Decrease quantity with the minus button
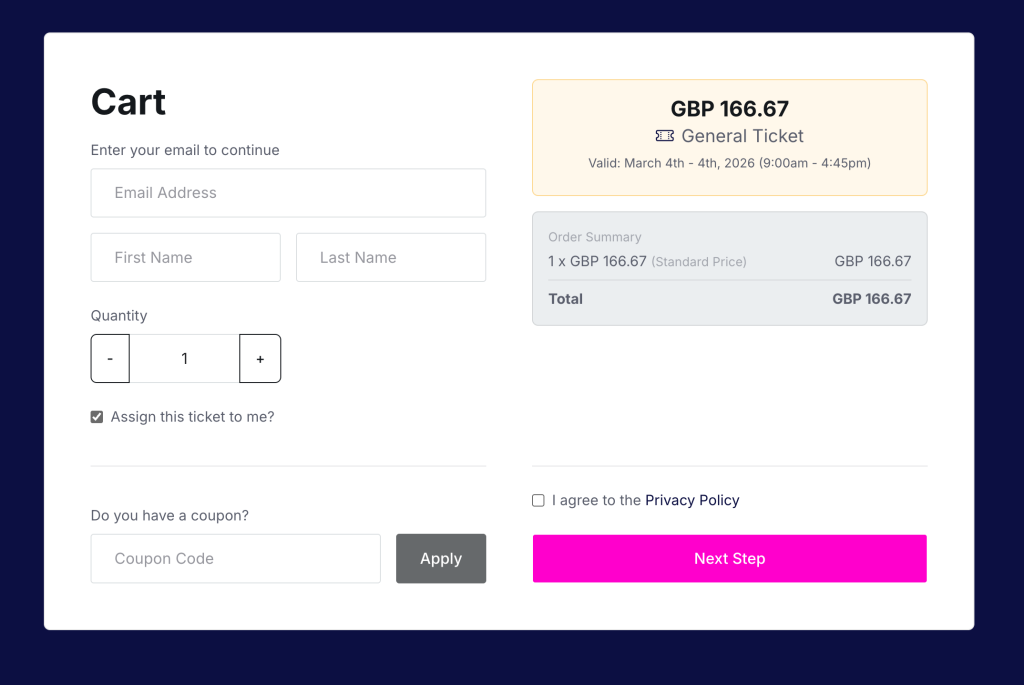Image resolution: width=1024 pixels, height=685 pixels. click(x=110, y=359)
